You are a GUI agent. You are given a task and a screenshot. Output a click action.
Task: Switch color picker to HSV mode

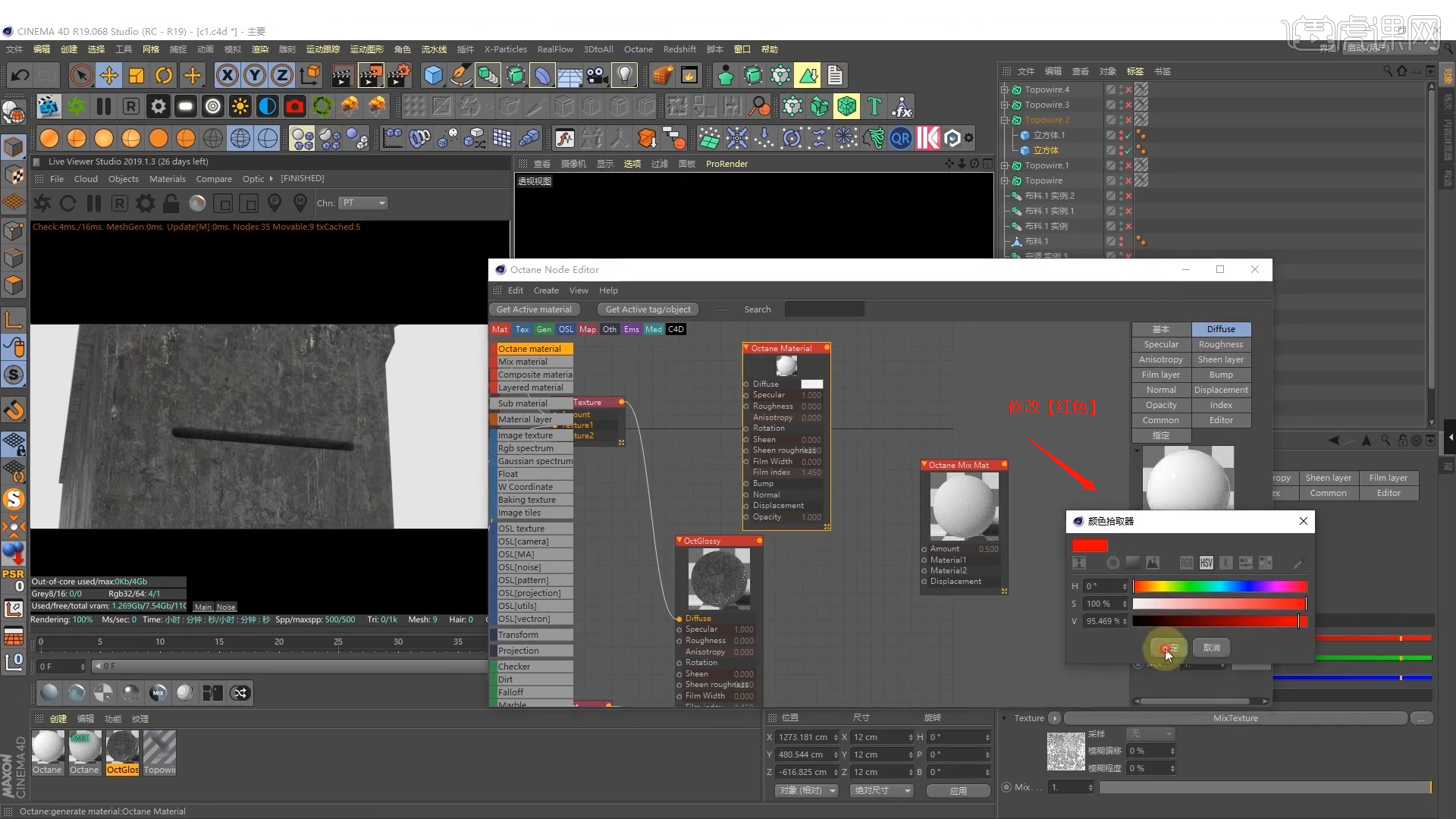click(1207, 563)
